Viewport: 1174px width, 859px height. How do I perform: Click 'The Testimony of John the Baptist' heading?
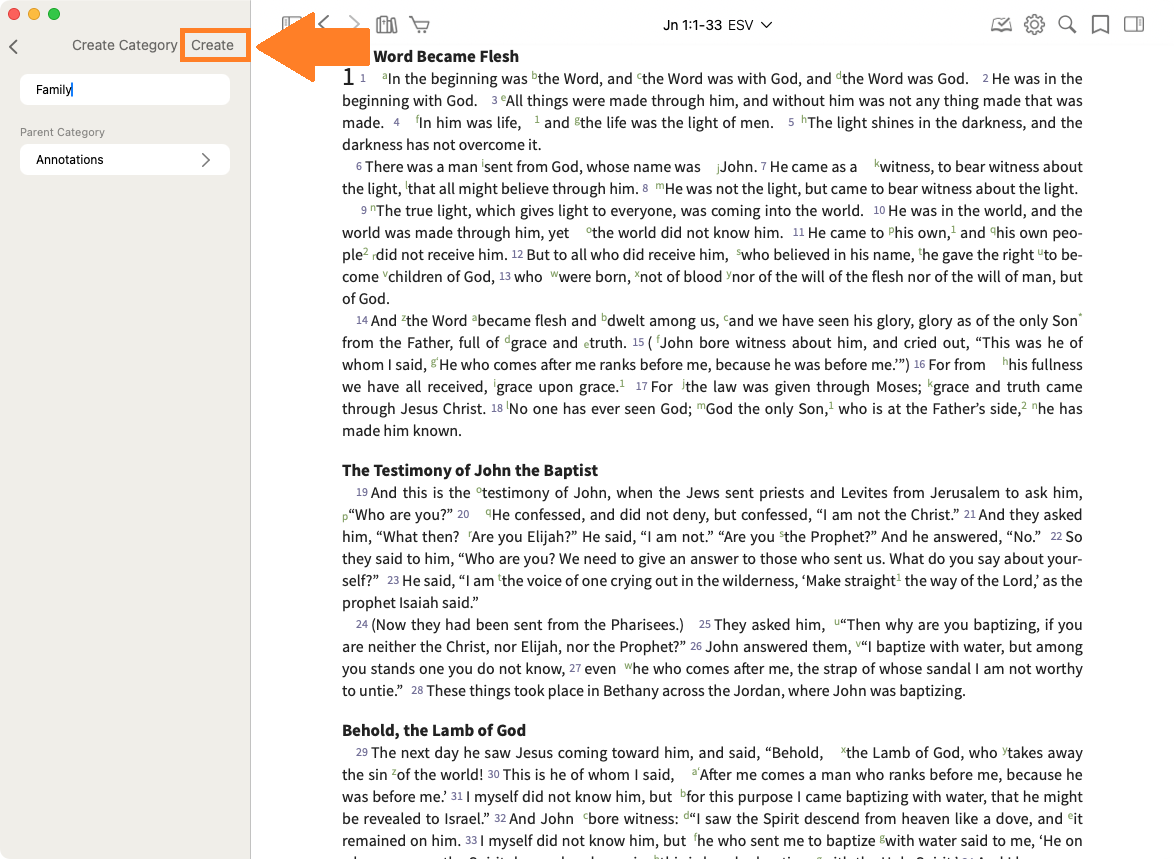(x=470, y=470)
